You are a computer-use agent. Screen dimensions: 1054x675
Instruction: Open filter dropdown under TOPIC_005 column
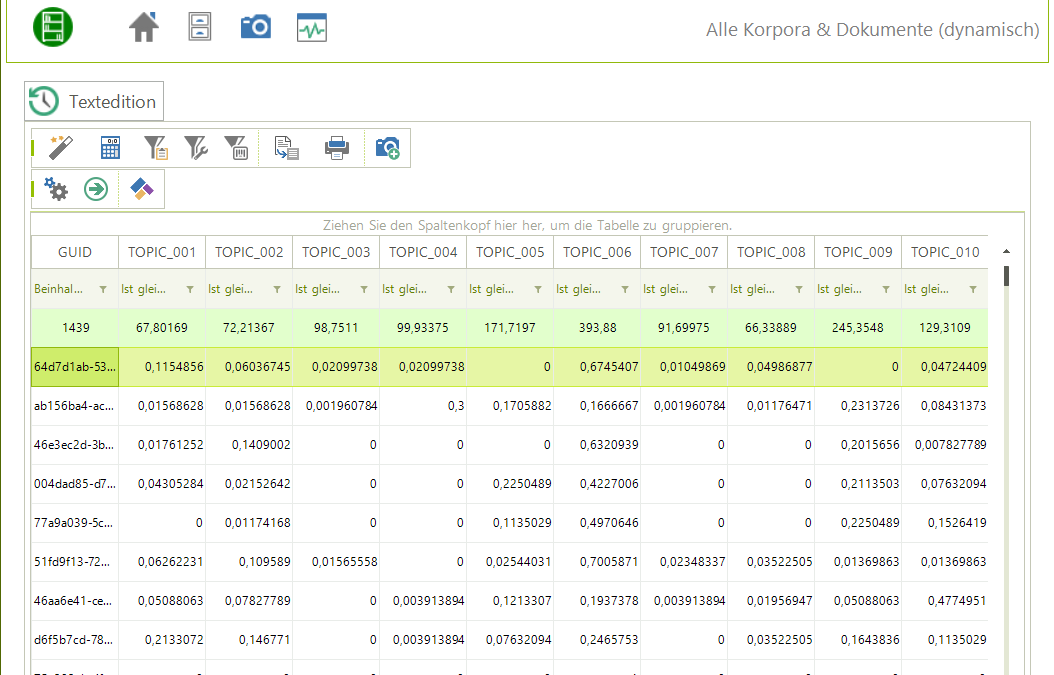pos(538,290)
